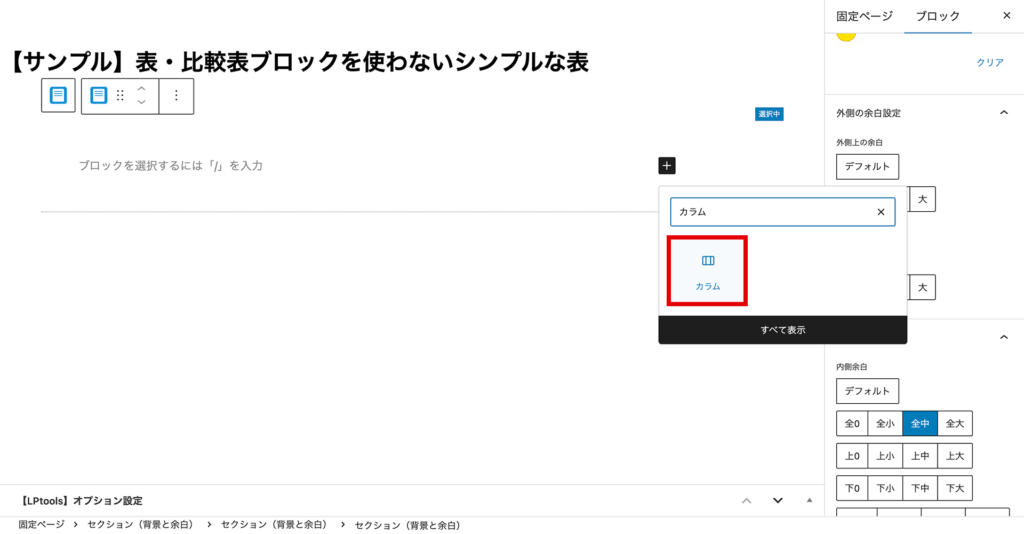Move block down with the down arrow
This screenshot has width=1024, height=534.
141,103
